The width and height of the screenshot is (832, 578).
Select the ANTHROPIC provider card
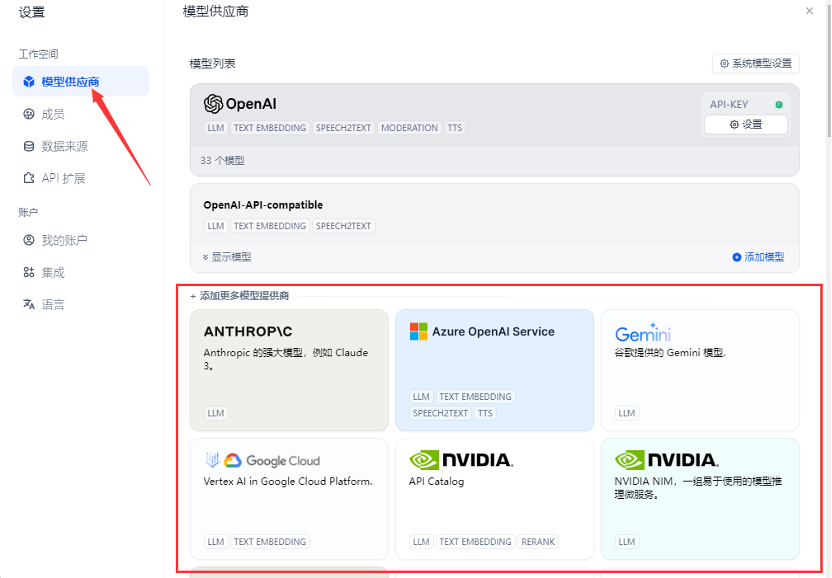click(289, 370)
